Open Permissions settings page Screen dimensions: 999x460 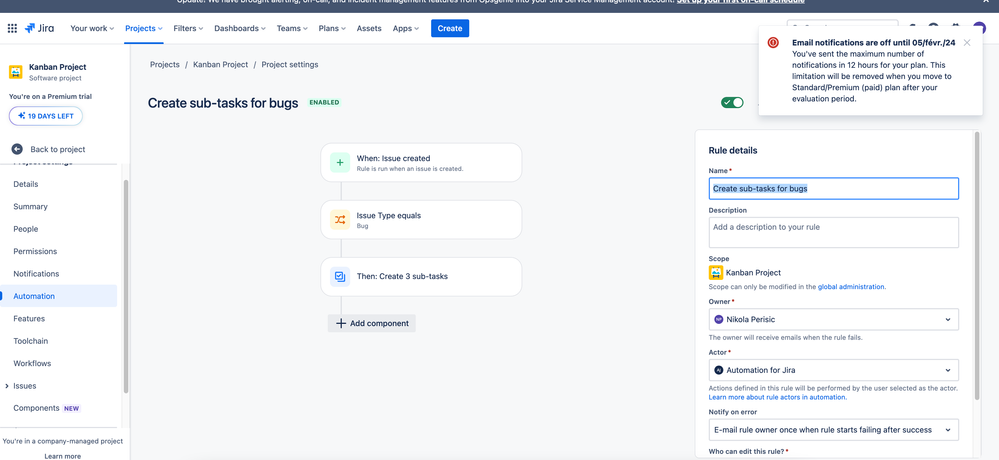(x=35, y=251)
